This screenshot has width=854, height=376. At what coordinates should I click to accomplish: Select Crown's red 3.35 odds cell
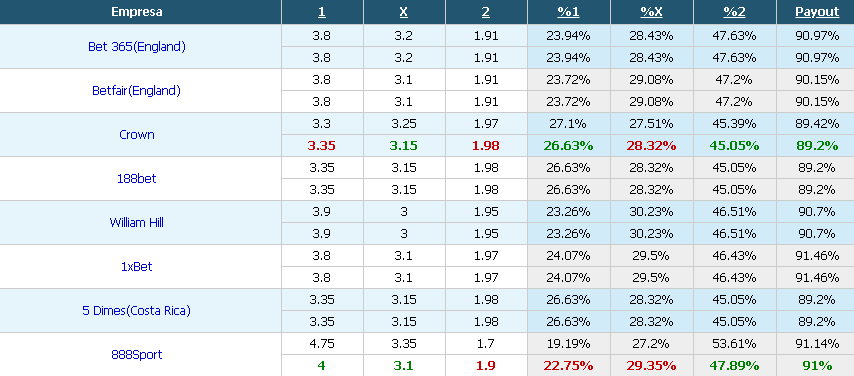point(321,145)
